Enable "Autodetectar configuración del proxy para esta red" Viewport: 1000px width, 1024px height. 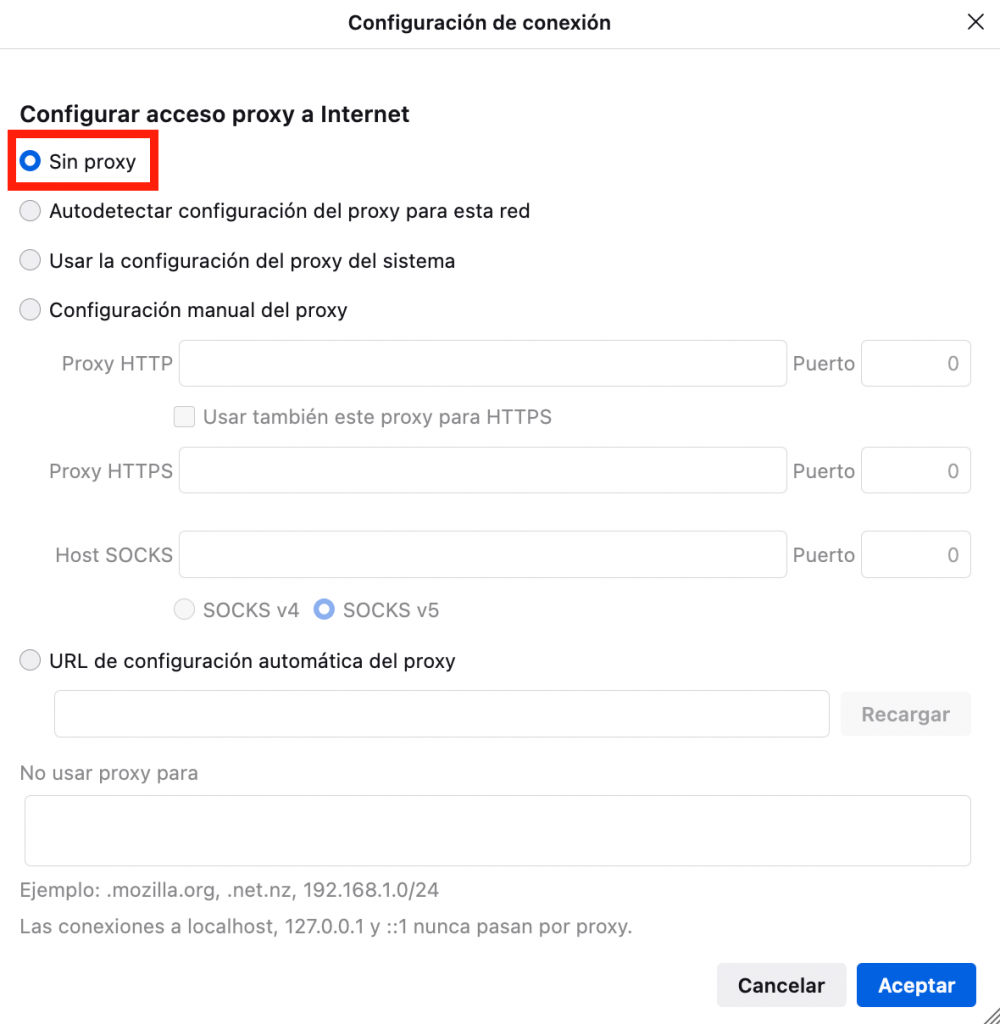click(30, 211)
